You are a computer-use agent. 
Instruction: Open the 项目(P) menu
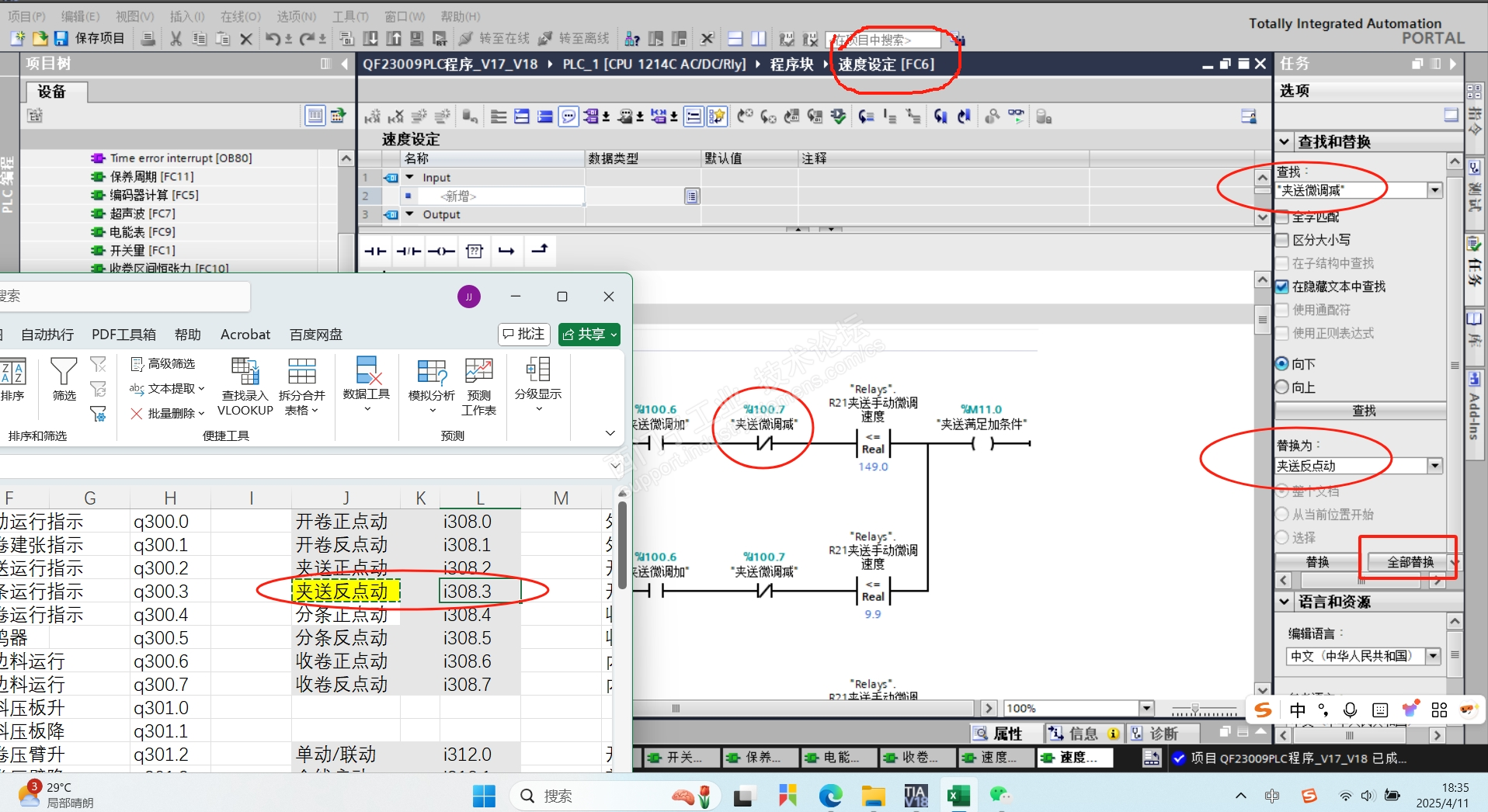coord(26,16)
